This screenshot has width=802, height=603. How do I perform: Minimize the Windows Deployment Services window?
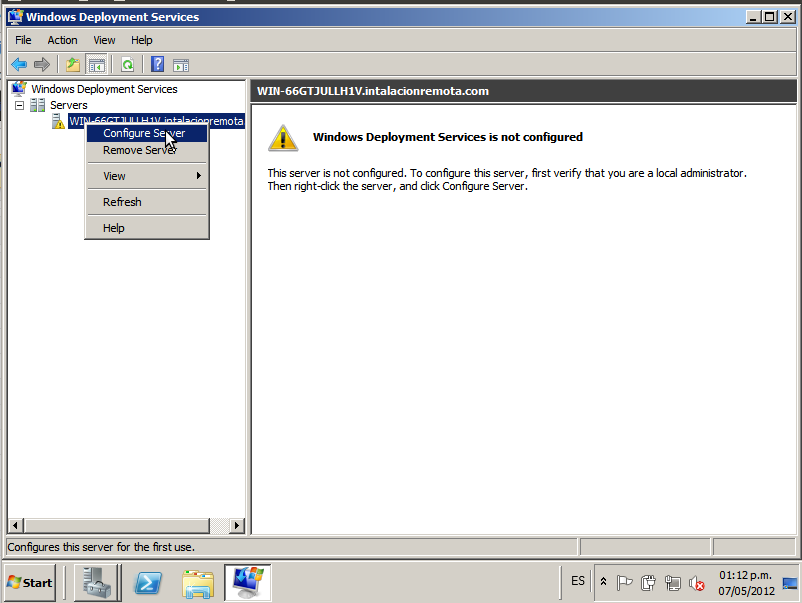(752, 17)
